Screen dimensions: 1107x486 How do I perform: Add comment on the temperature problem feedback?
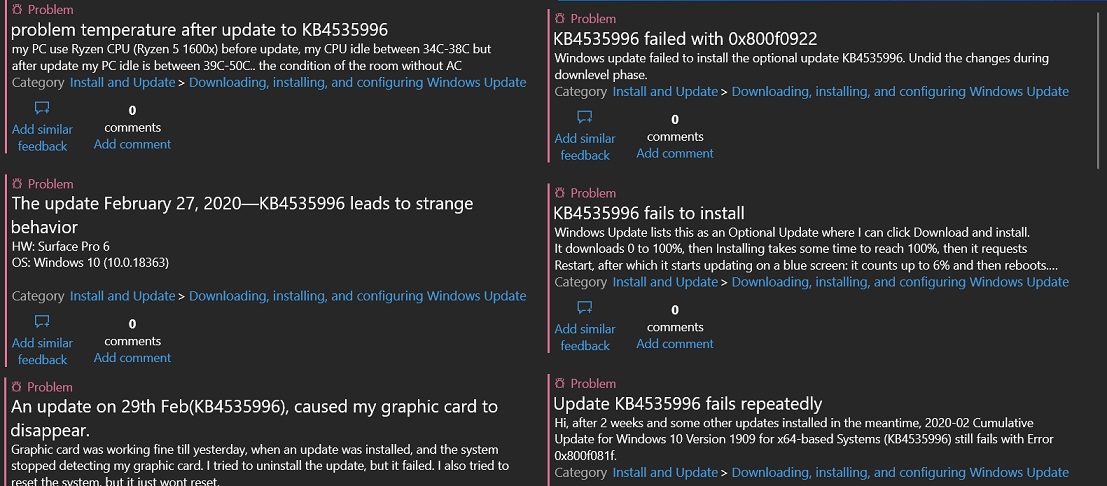point(132,144)
